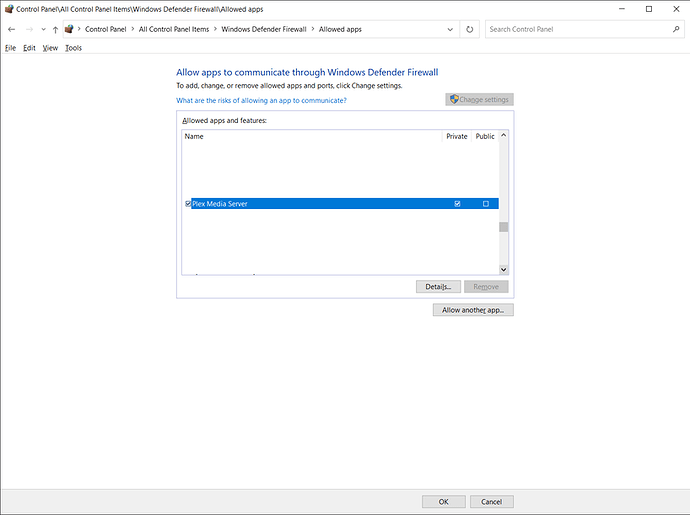Click the search magnifier icon
The height and width of the screenshot is (515, 690).
676,29
